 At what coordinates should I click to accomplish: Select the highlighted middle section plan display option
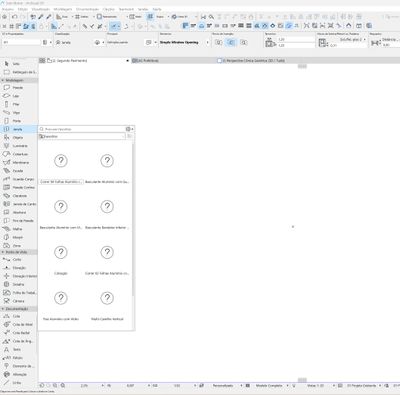(x=231, y=42)
